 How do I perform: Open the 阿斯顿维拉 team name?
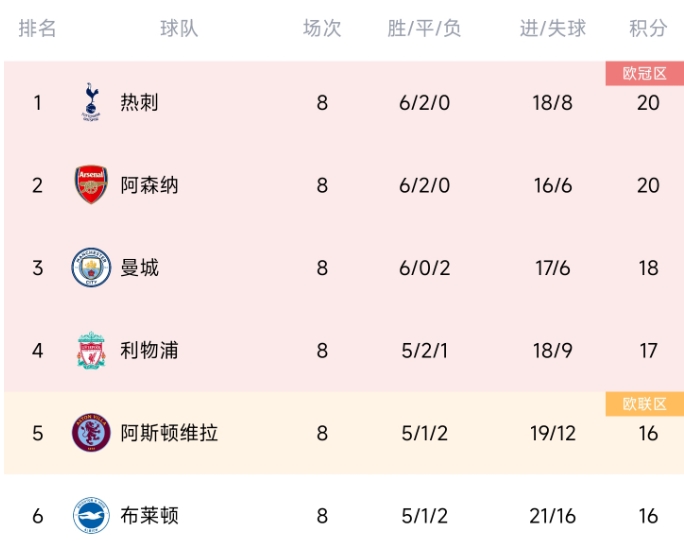(169, 433)
